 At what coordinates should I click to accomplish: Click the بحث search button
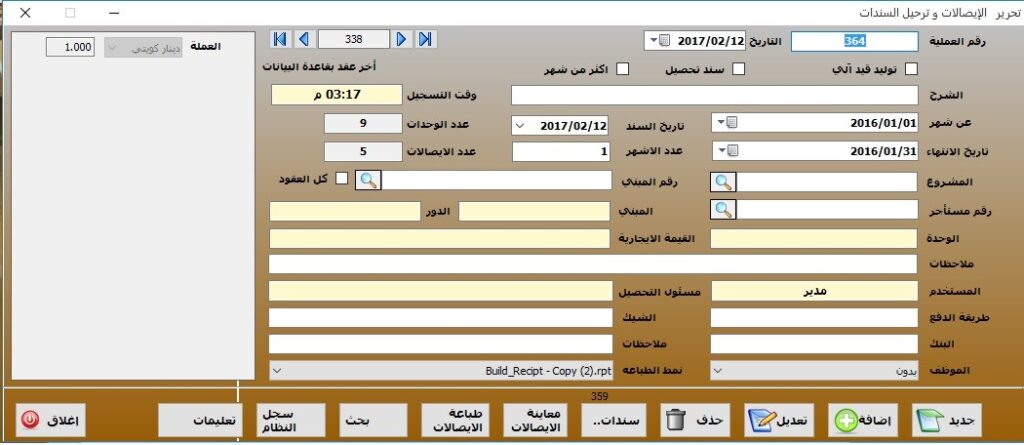(x=374, y=420)
